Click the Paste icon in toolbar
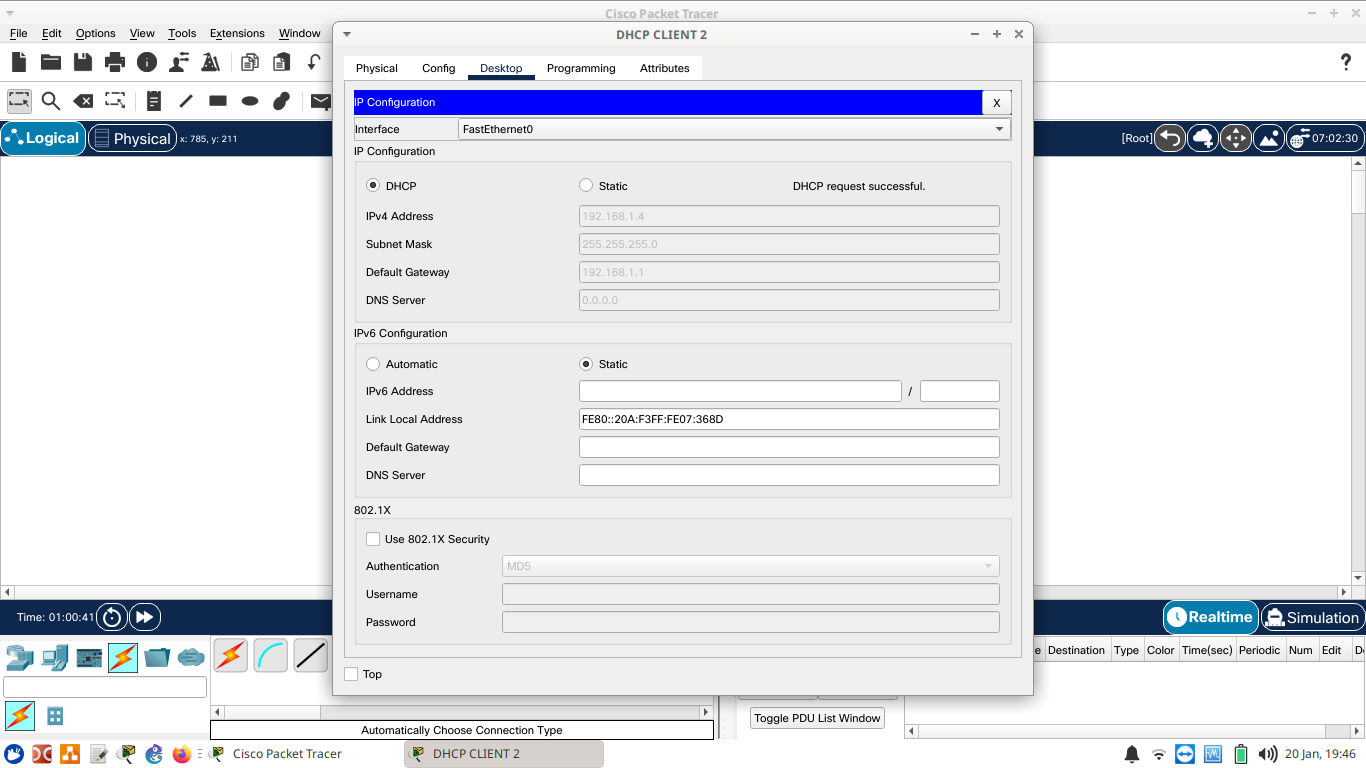Viewport: 1366px width, 768px height. (282, 62)
